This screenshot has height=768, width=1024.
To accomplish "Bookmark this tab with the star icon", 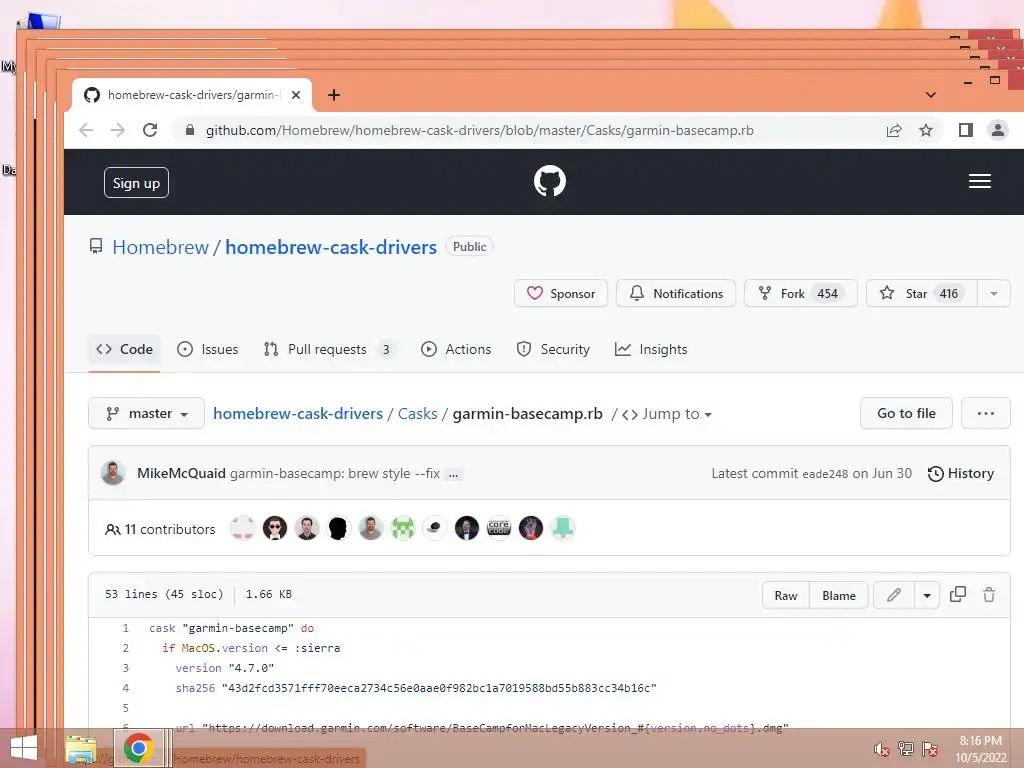I will pyautogui.click(x=925, y=130).
